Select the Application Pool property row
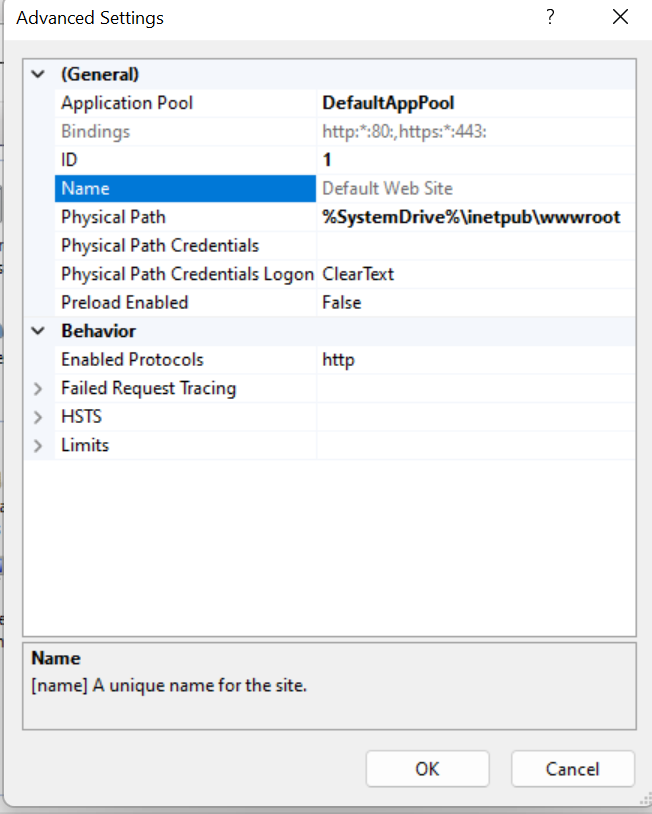The height and width of the screenshot is (814, 652). click(x=127, y=103)
